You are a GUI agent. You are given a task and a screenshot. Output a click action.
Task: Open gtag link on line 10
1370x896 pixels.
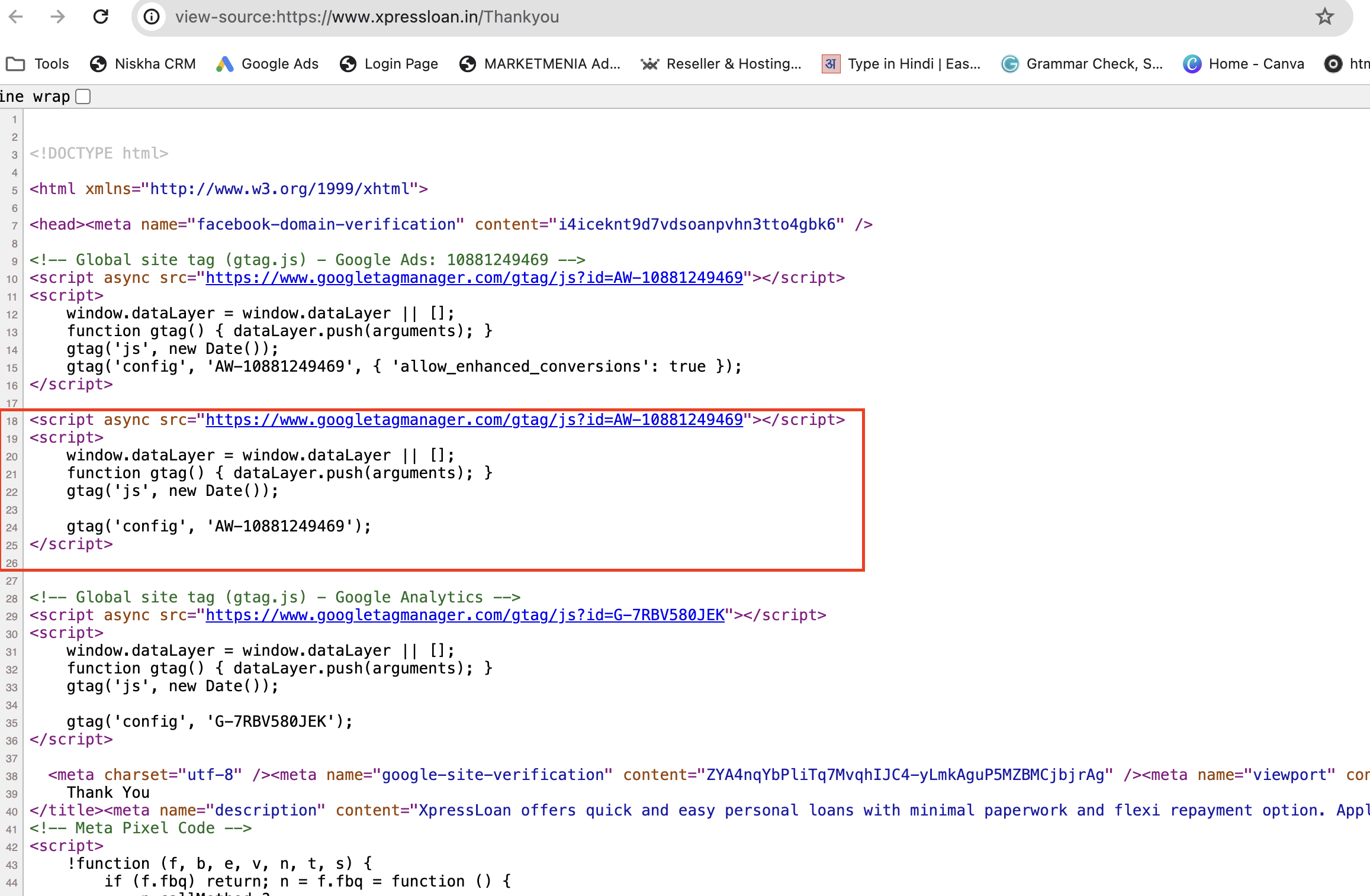point(474,278)
